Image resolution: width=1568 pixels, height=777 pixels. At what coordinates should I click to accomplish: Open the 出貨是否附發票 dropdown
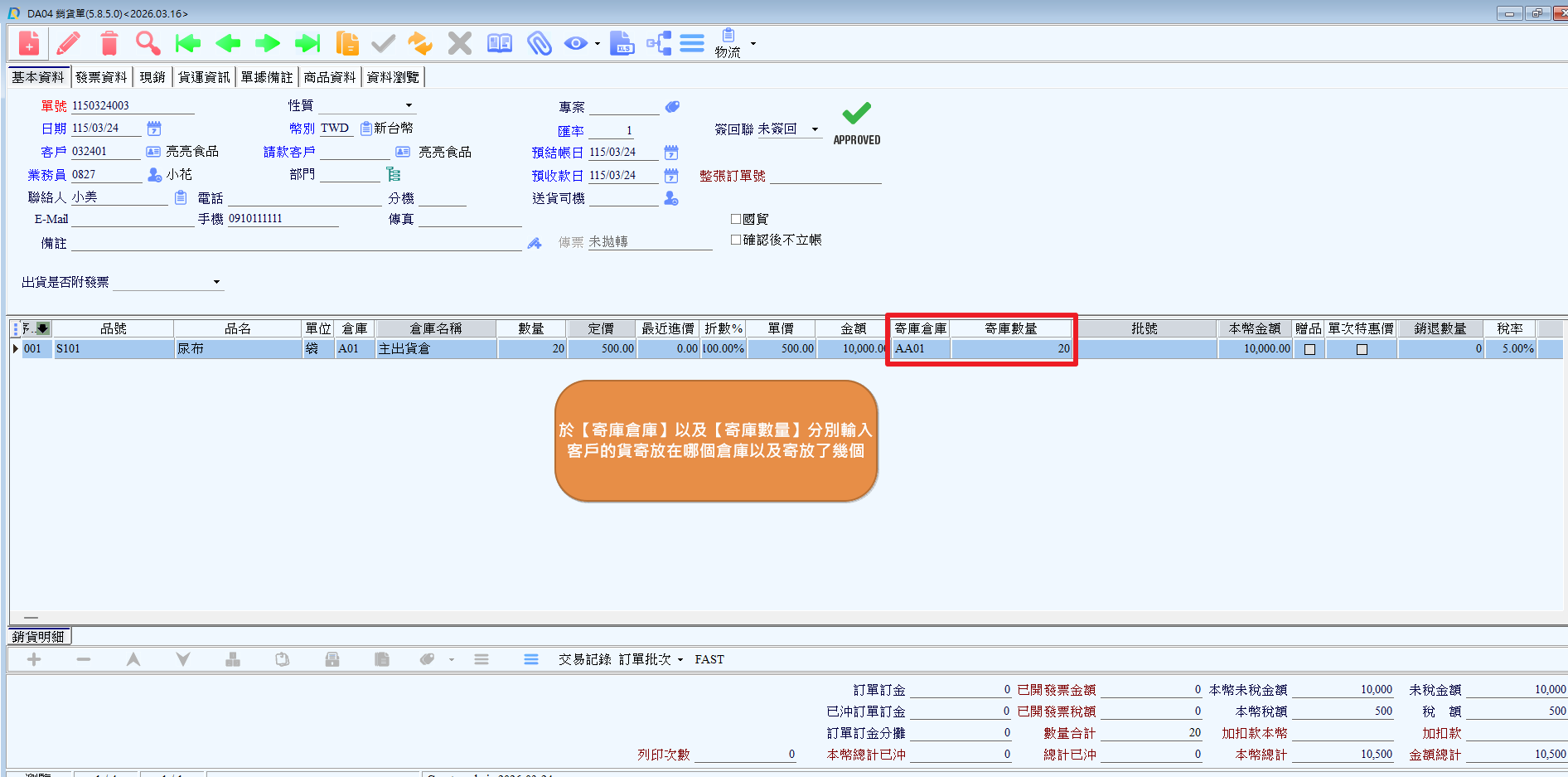pos(216,282)
